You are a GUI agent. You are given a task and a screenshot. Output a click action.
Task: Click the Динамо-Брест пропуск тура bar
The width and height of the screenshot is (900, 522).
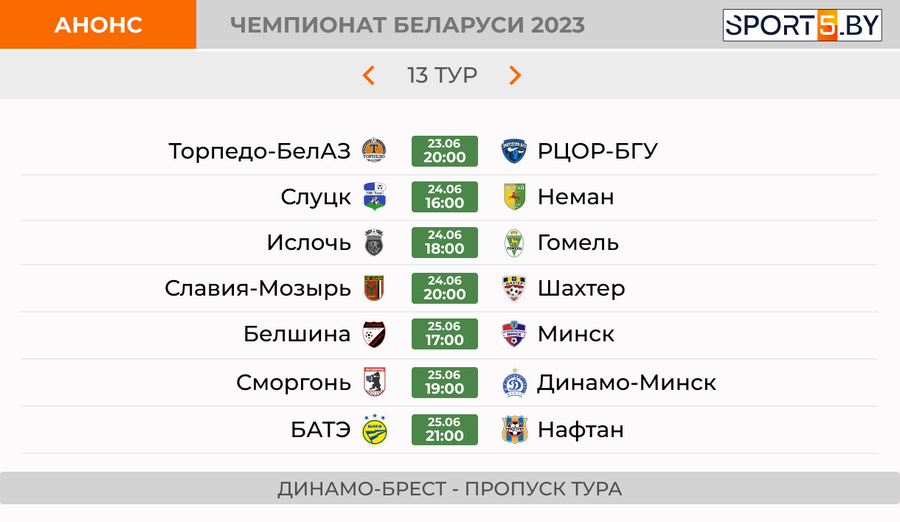[x=450, y=489]
